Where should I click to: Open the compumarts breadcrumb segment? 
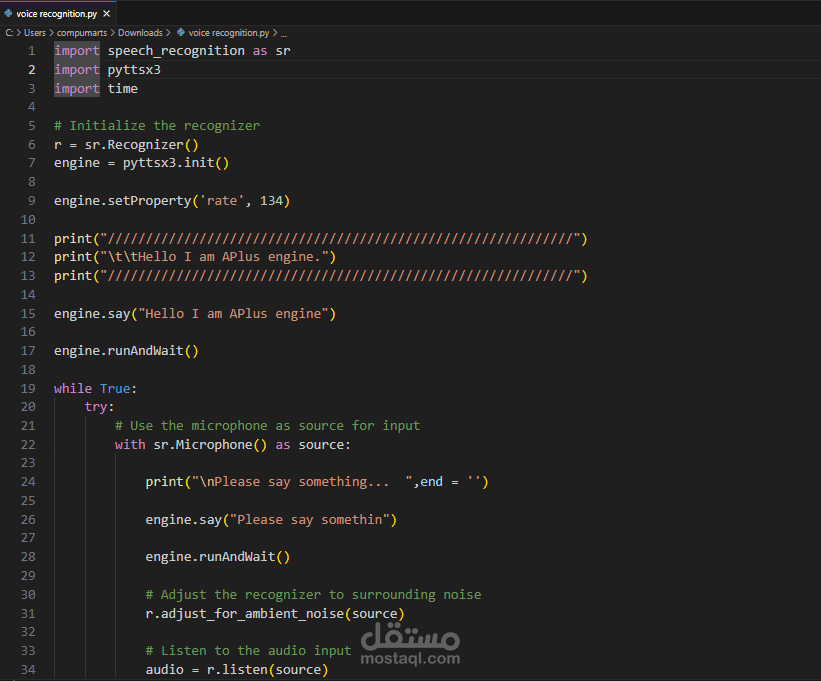(x=82, y=33)
